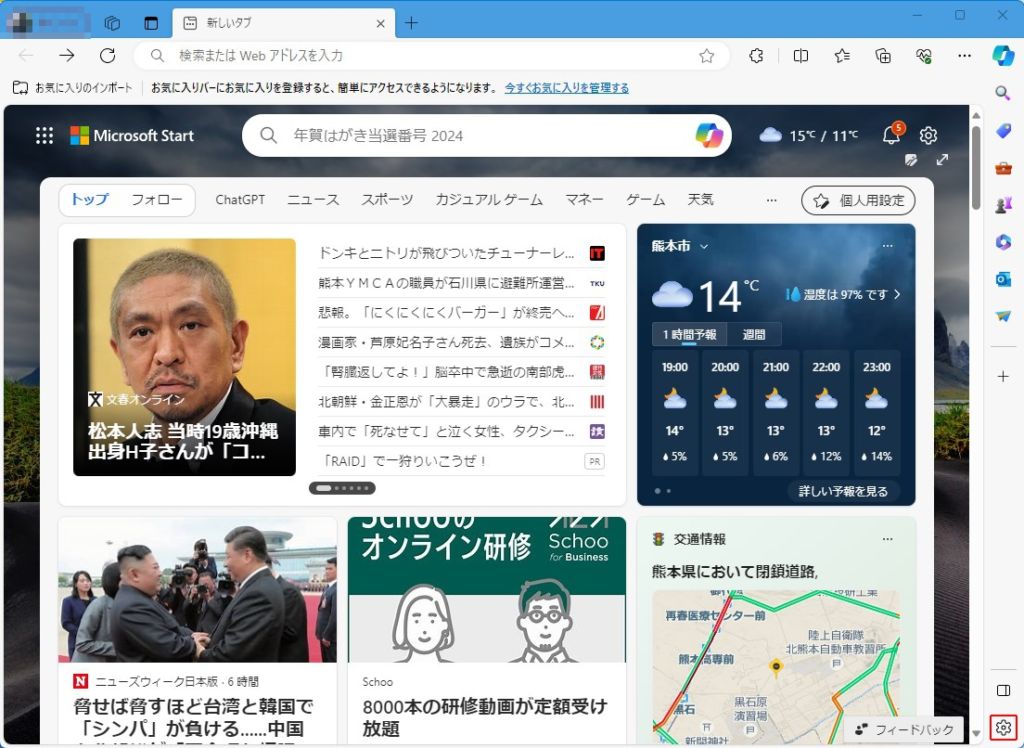This screenshot has width=1024, height=748.
Task: Switch the weather forecast to 週間 view
Action: 754,335
